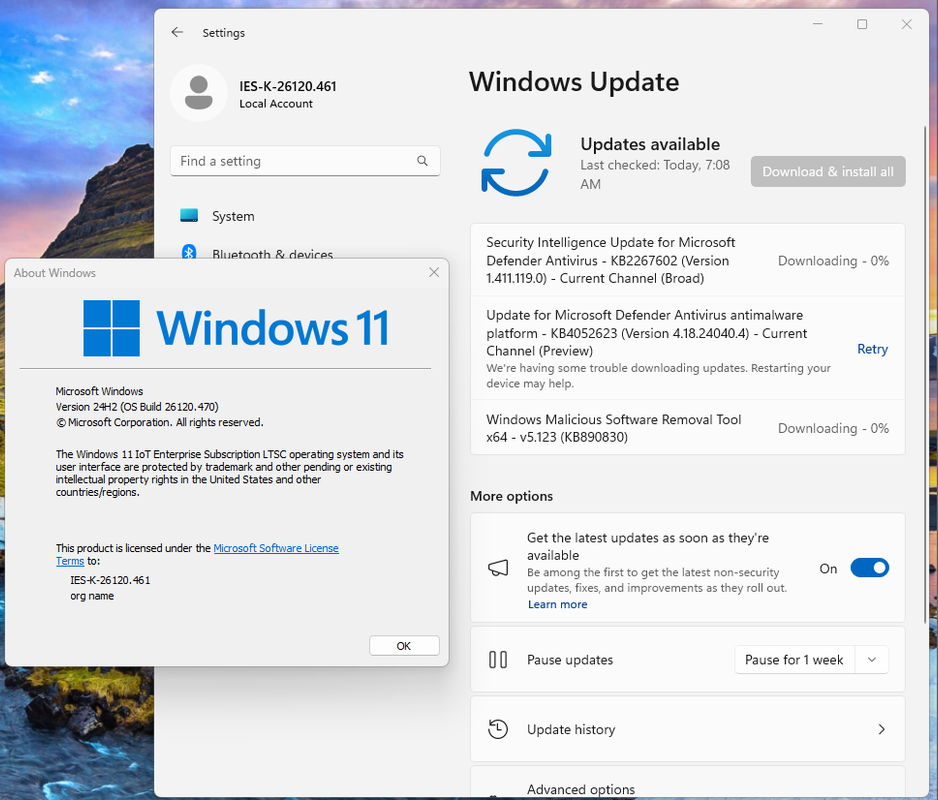Click the System monitor icon in sidebar

pos(189,215)
